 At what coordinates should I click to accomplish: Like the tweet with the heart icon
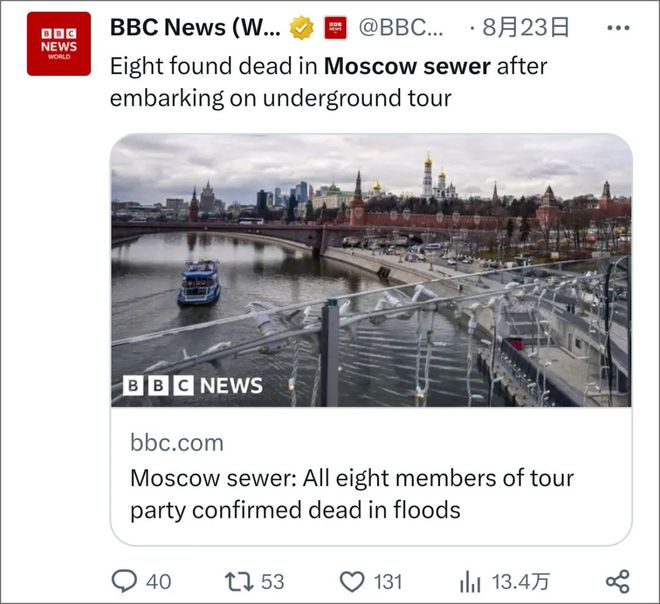352,582
